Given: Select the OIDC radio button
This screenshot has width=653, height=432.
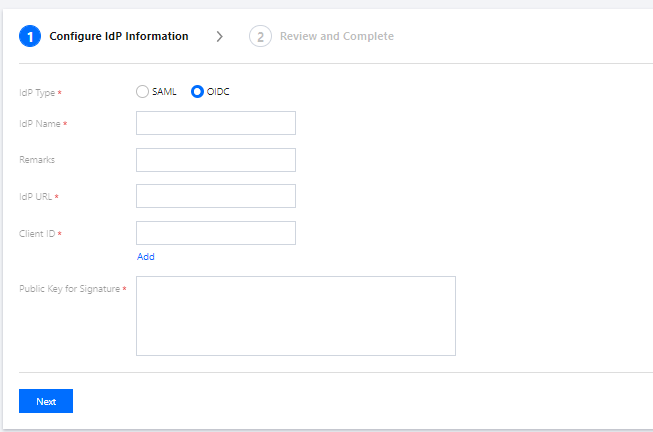Looking at the screenshot, I should tap(197, 92).
